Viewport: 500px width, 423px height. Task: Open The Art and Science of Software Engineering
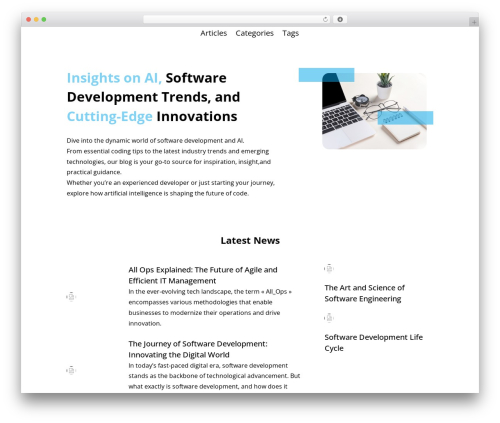[364, 293]
